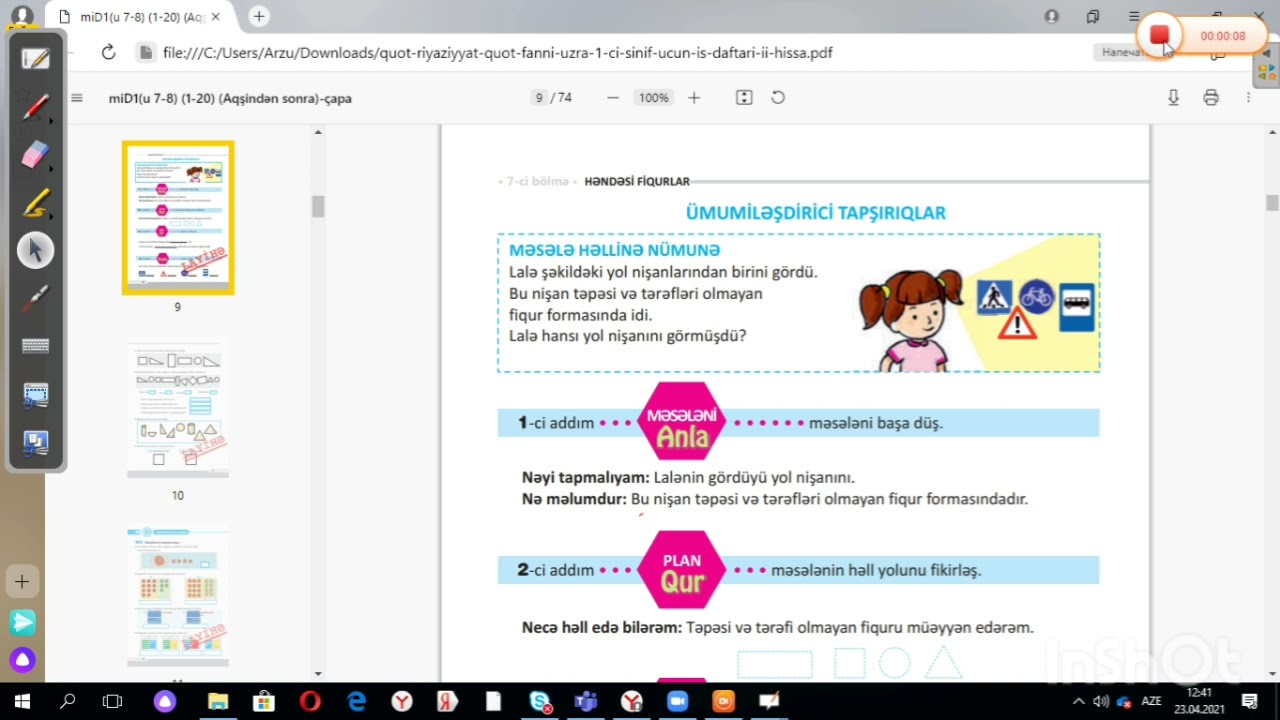Click the plus button in left sidebar
The image size is (1280, 720).
(22, 581)
